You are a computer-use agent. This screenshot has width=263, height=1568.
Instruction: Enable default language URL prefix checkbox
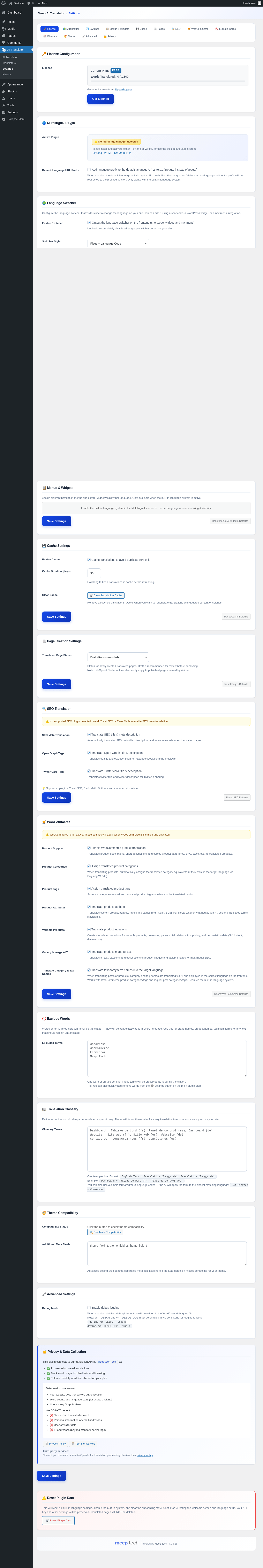89,170
